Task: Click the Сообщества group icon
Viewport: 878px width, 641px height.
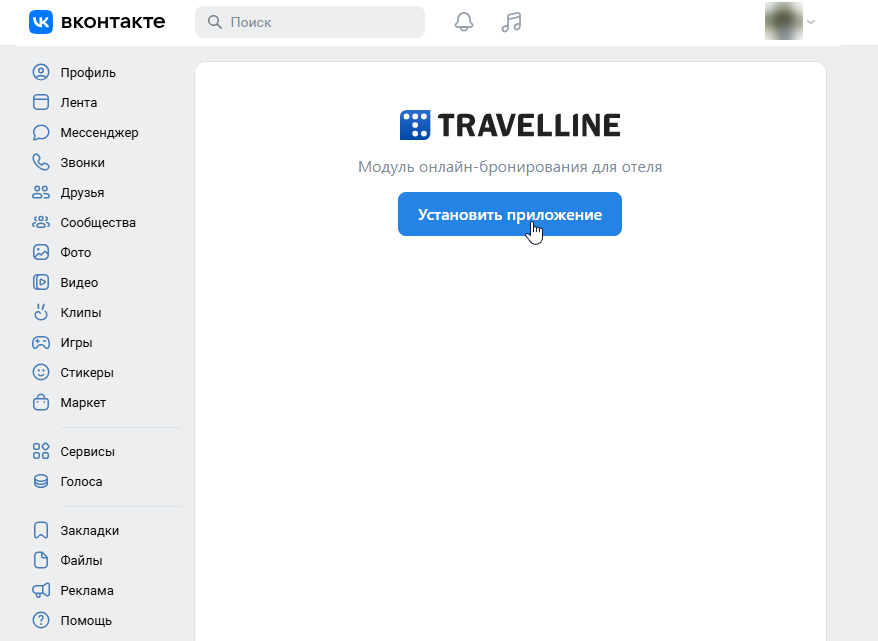Action: tap(41, 222)
